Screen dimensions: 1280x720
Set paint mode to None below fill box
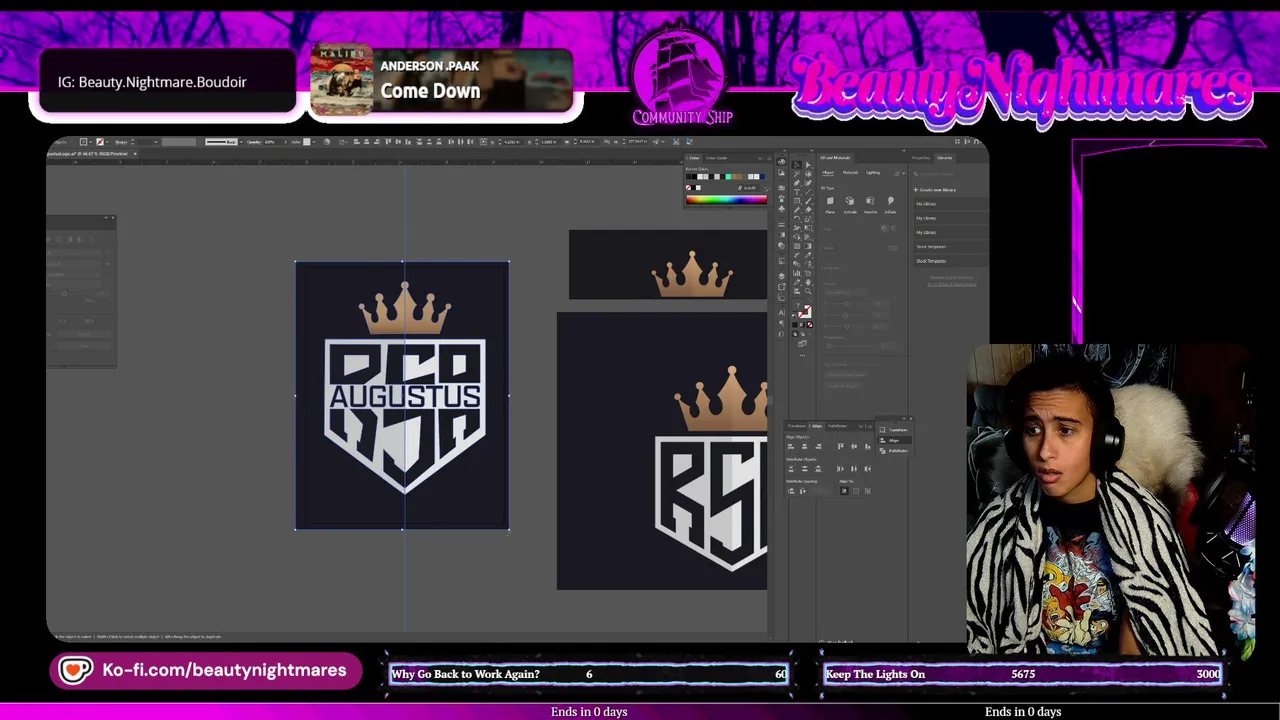pyautogui.click(x=810, y=324)
